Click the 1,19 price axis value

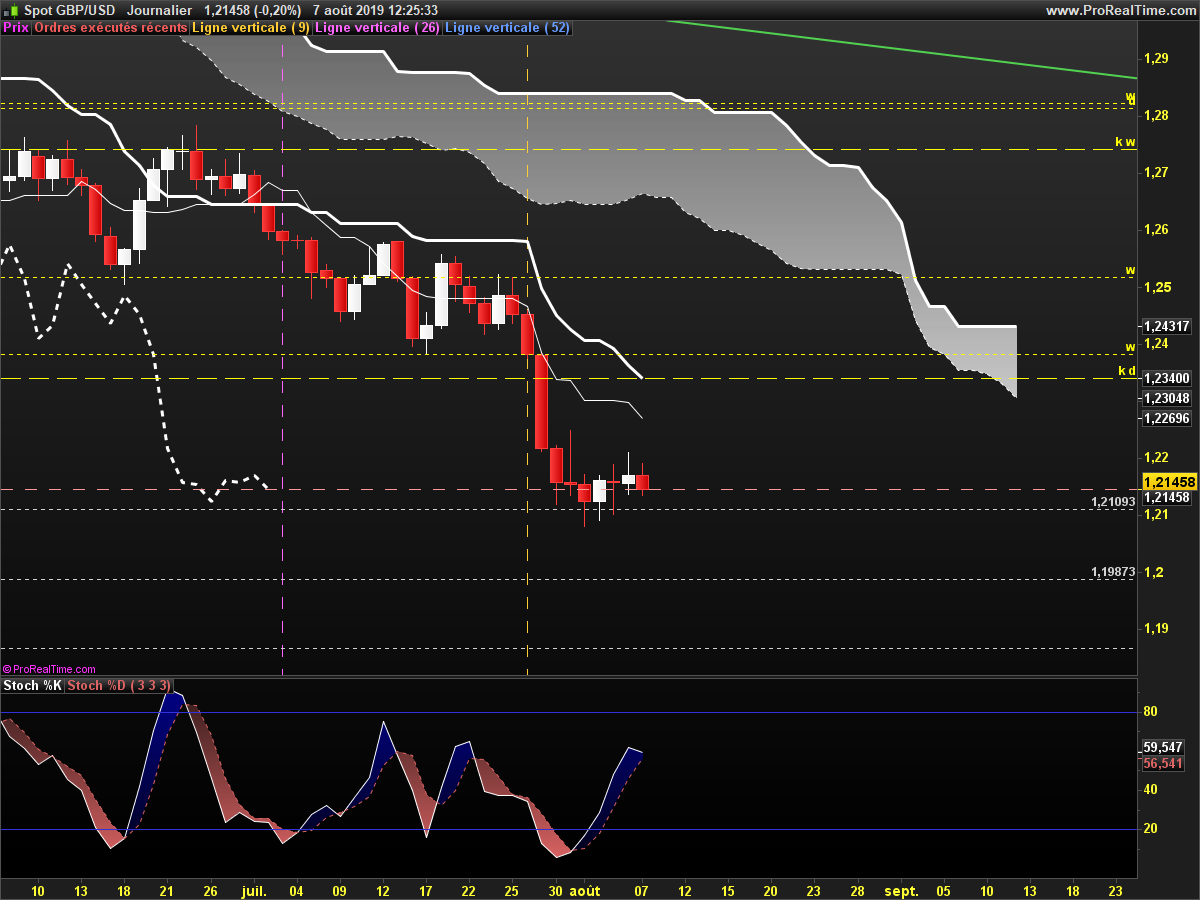1156,629
